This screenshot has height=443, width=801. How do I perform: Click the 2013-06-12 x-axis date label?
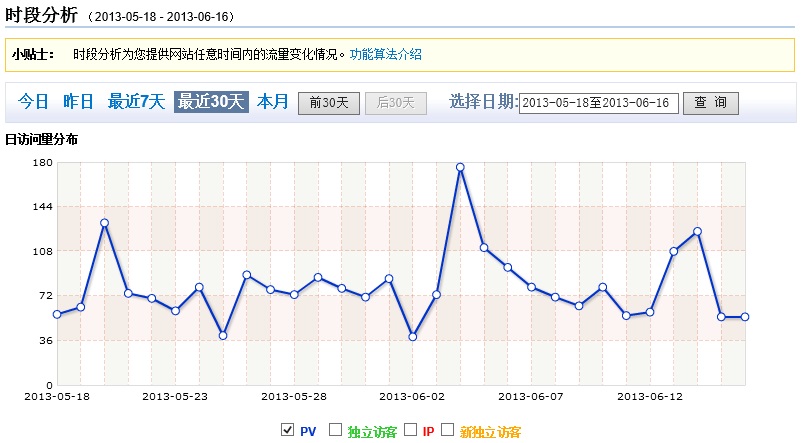coord(649,396)
